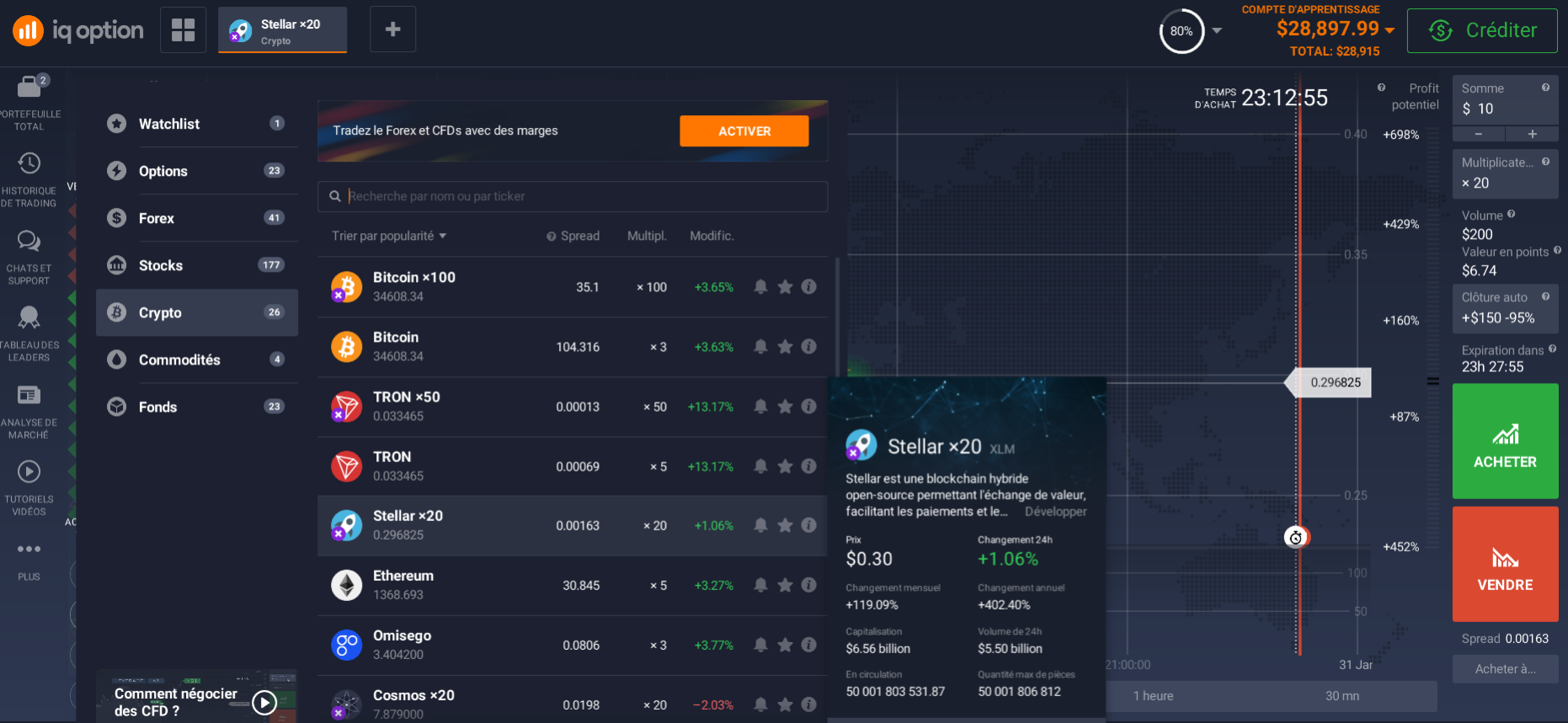Toggle alert bell for TRON ×50
Screen dimensions: 1568x723
760,407
